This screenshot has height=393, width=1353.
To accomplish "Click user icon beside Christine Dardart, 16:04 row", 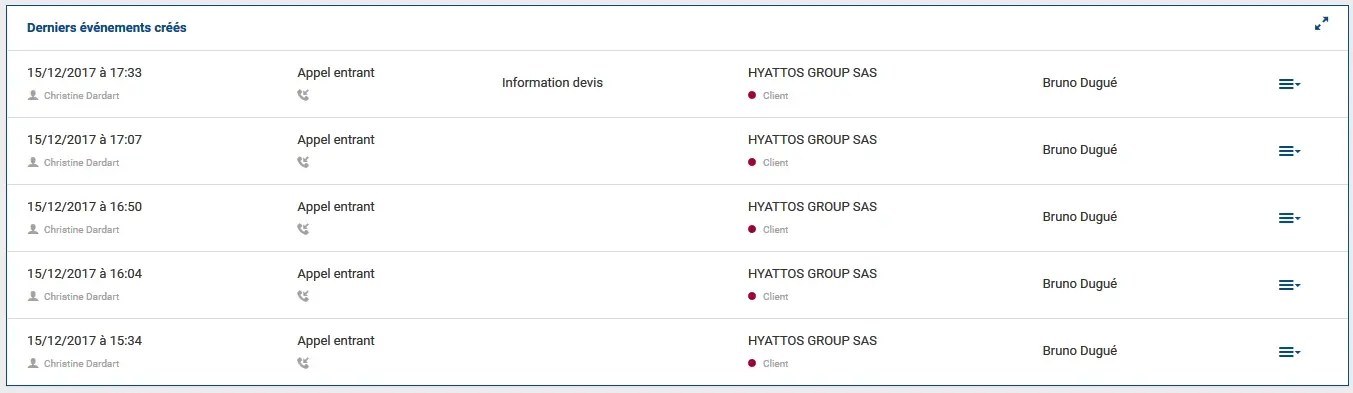I will tap(33, 296).
